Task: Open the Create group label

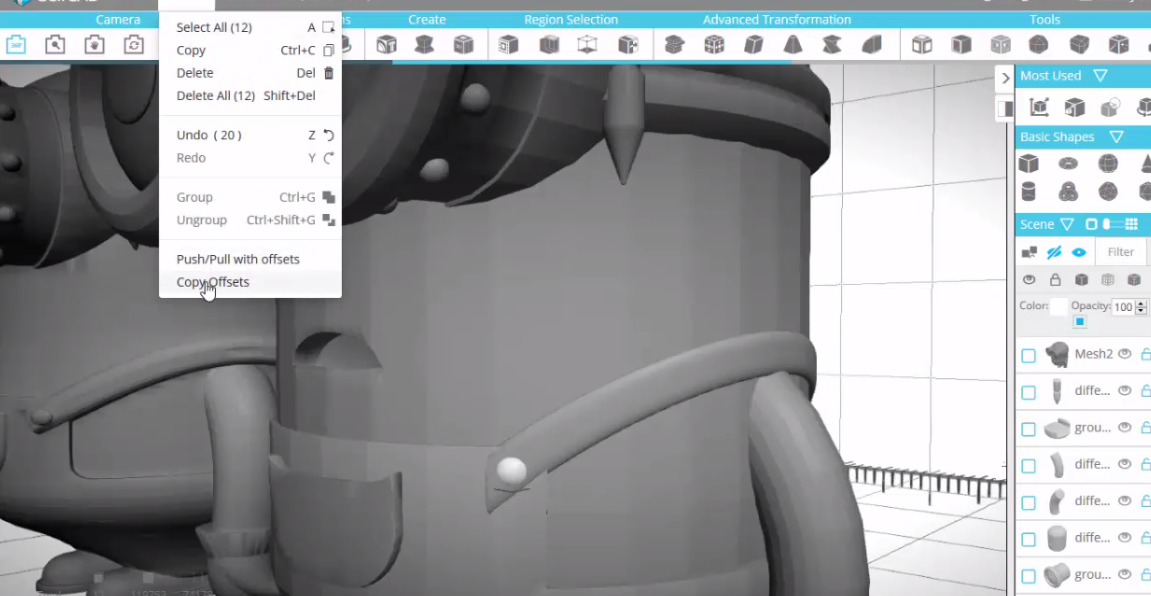Action: (x=426, y=20)
